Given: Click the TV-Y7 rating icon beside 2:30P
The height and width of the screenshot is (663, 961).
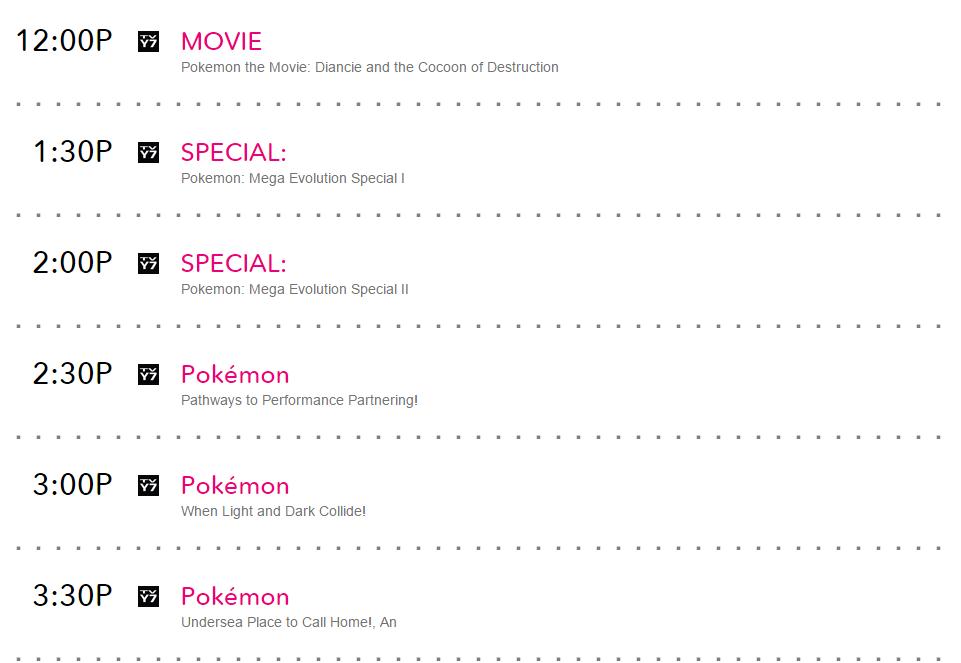Looking at the screenshot, I should (x=148, y=375).
